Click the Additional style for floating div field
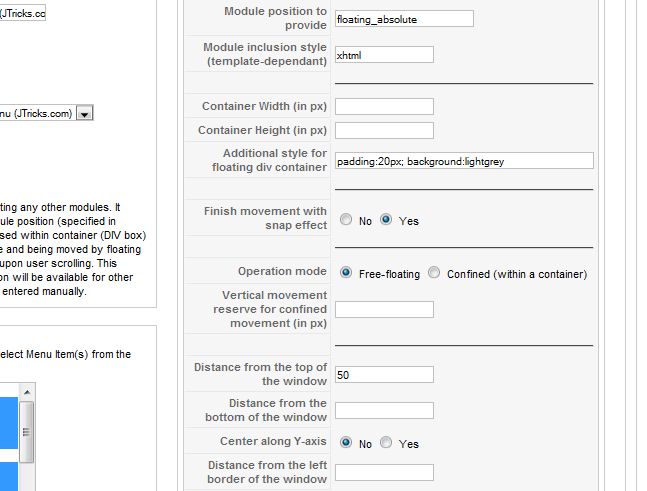 (464, 161)
